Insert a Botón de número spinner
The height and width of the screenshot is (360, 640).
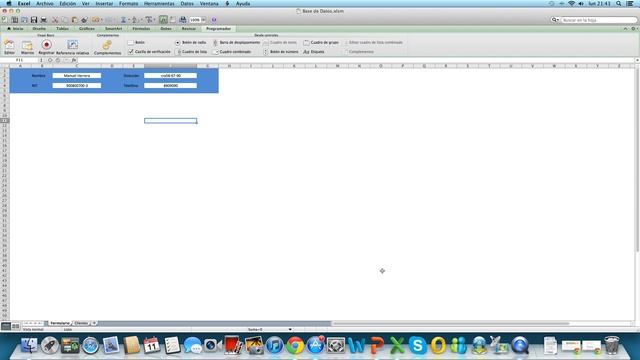pyautogui.click(x=281, y=52)
